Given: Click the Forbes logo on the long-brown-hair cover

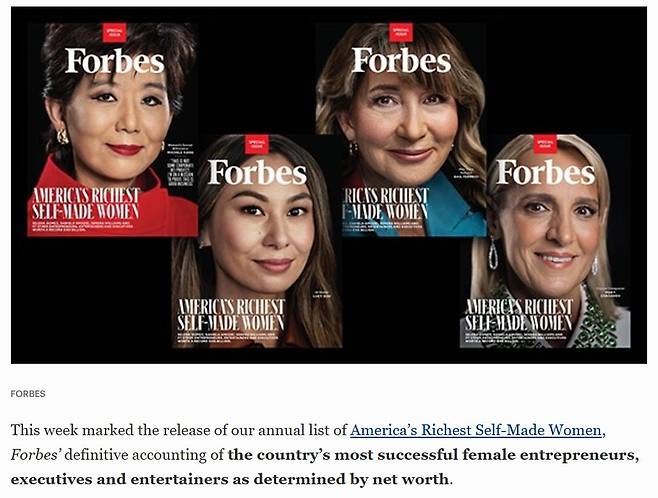Looking at the screenshot, I should pos(257,172).
